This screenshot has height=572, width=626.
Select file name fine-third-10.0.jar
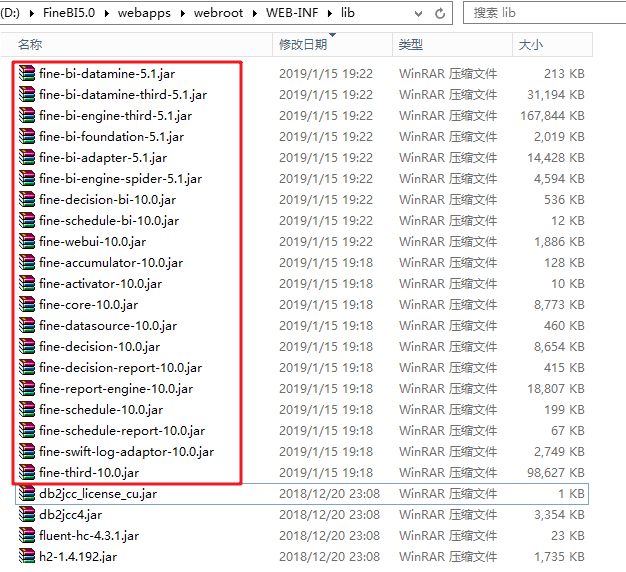pos(89,473)
